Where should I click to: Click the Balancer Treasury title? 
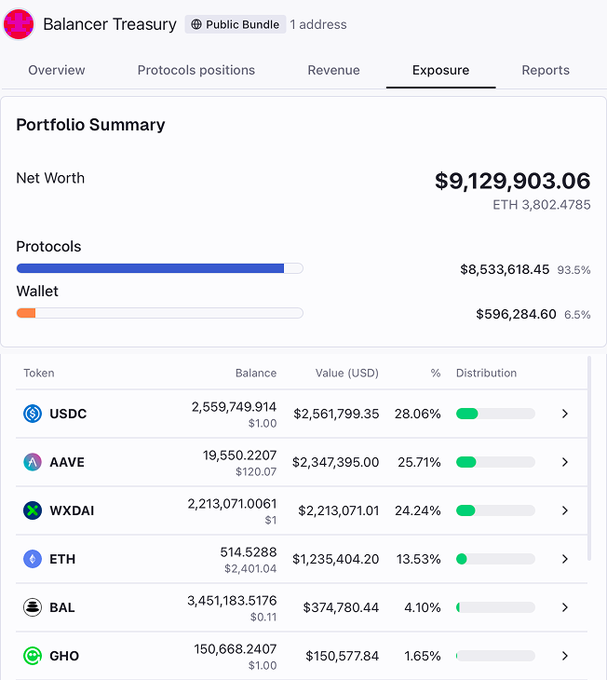tap(110, 25)
